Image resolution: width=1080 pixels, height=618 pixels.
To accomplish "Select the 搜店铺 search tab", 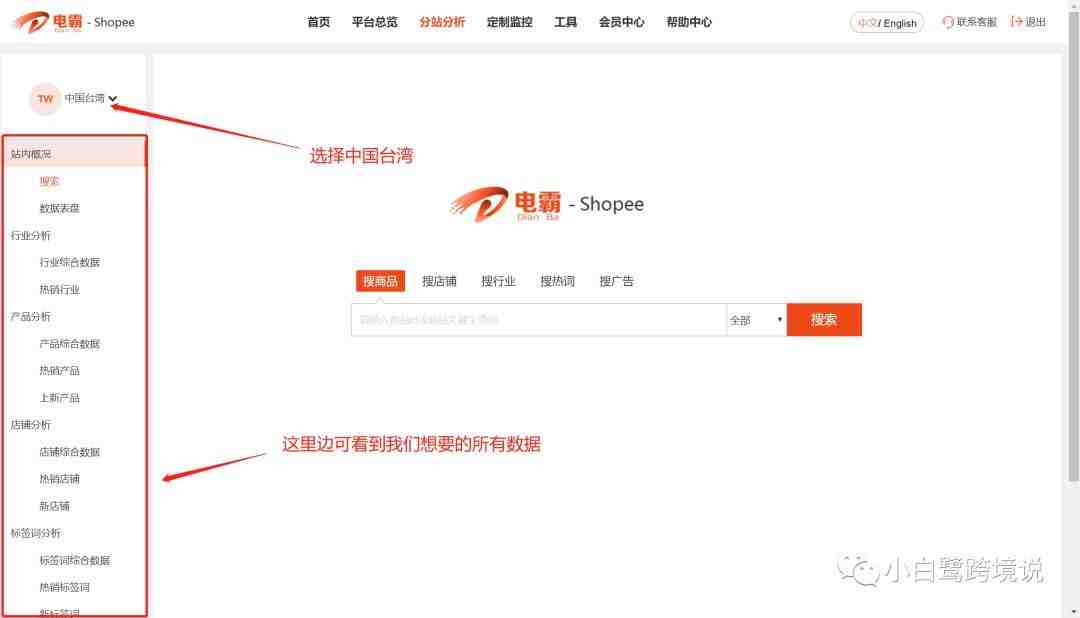I will point(439,281).
